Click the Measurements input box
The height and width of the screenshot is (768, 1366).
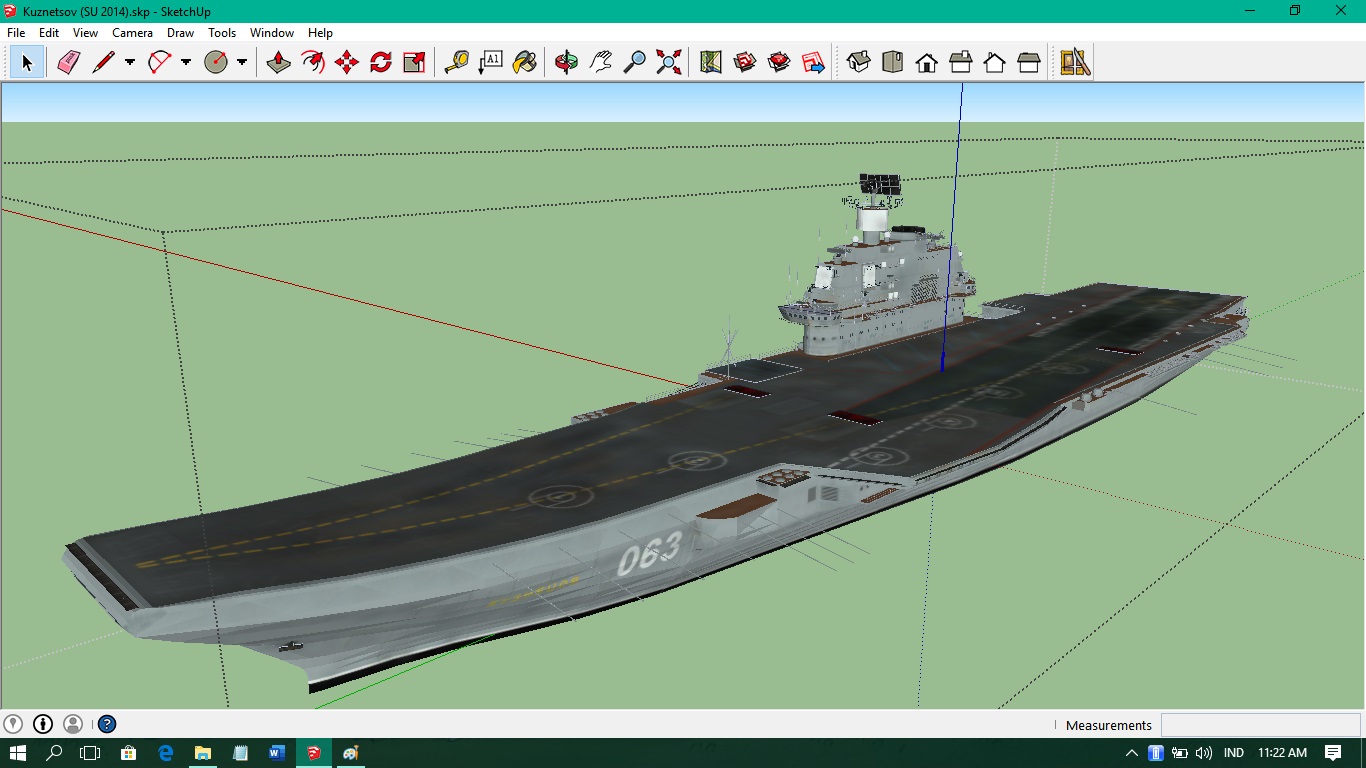click(1260, 725)
